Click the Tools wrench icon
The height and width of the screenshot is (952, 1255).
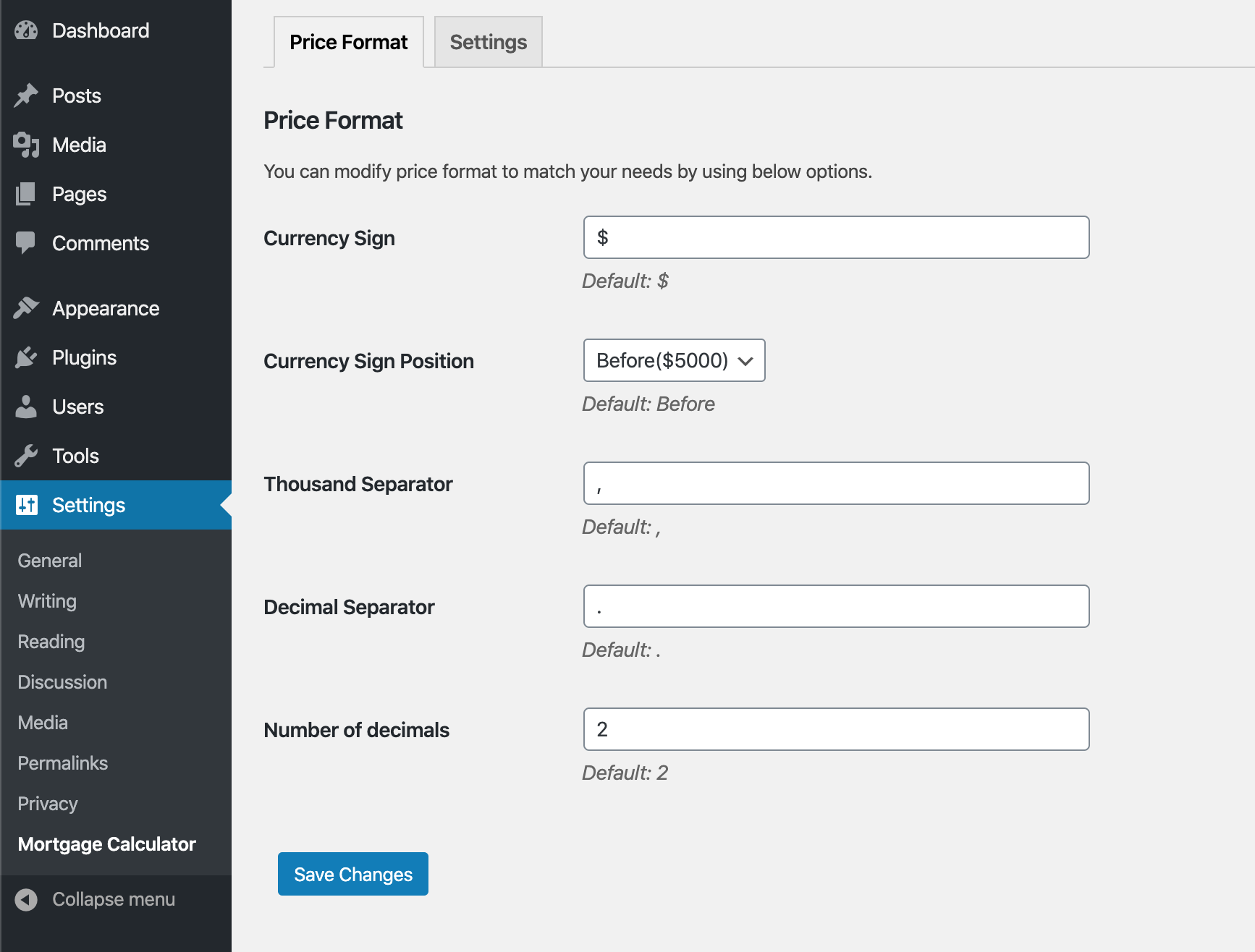[x=26, y=456]
